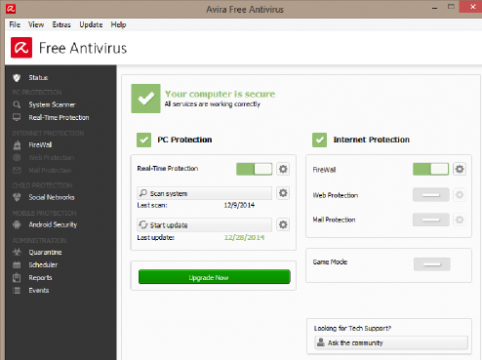Click the Quarantine biohazard icon in sidebar
This screenshot has height=360, width=482.
[x=17, y=252]
